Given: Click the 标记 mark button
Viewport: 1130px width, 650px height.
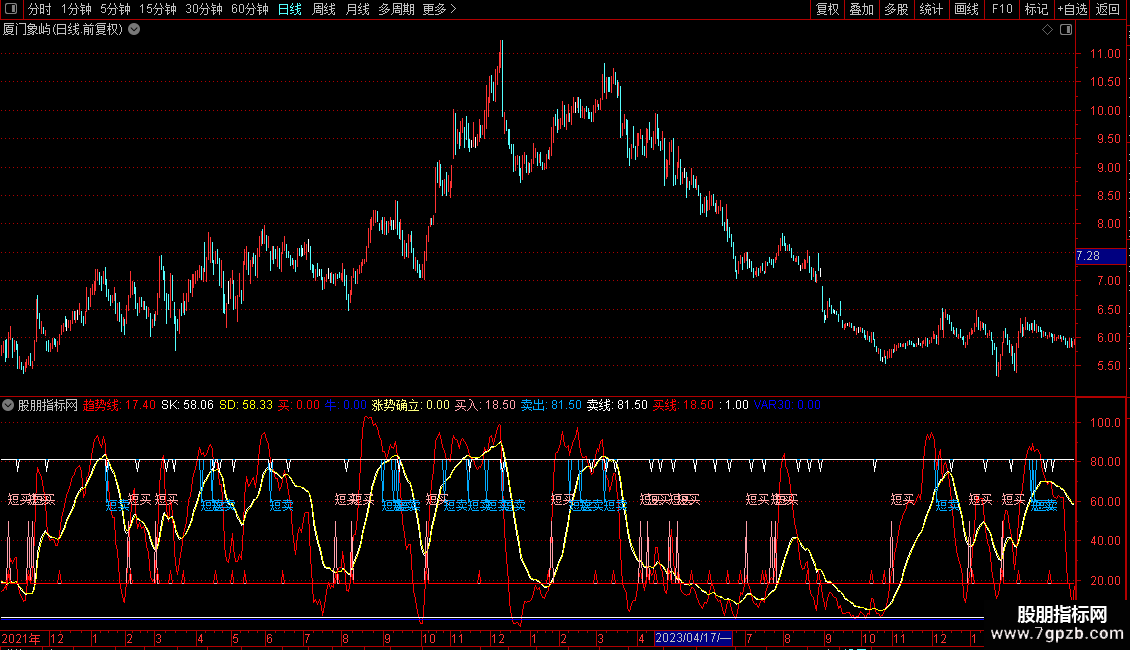Looking at the screenshot, I should click(x=1036, y=10).
